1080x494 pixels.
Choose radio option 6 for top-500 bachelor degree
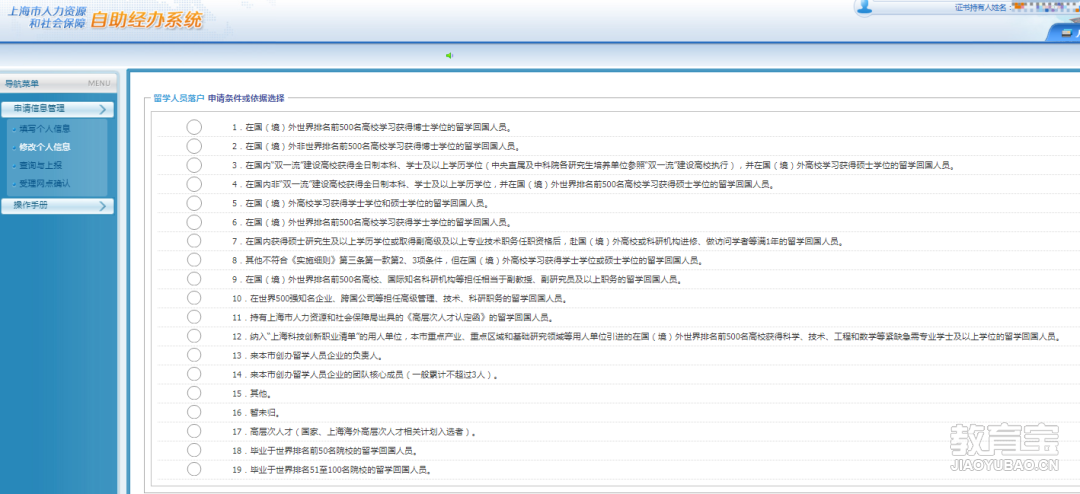pyautogui.click(x=194, y=222)
